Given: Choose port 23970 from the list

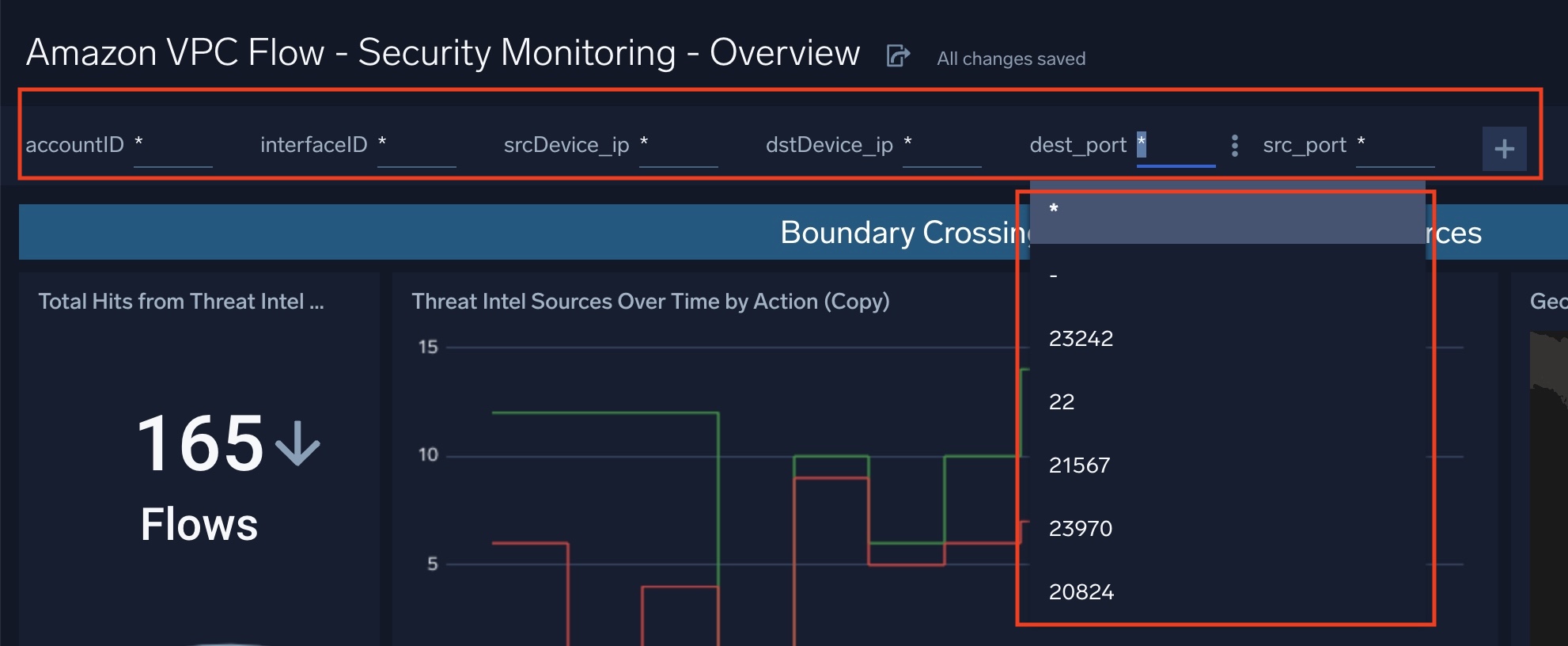Looking at the screenshot, I should (1227, 528).
